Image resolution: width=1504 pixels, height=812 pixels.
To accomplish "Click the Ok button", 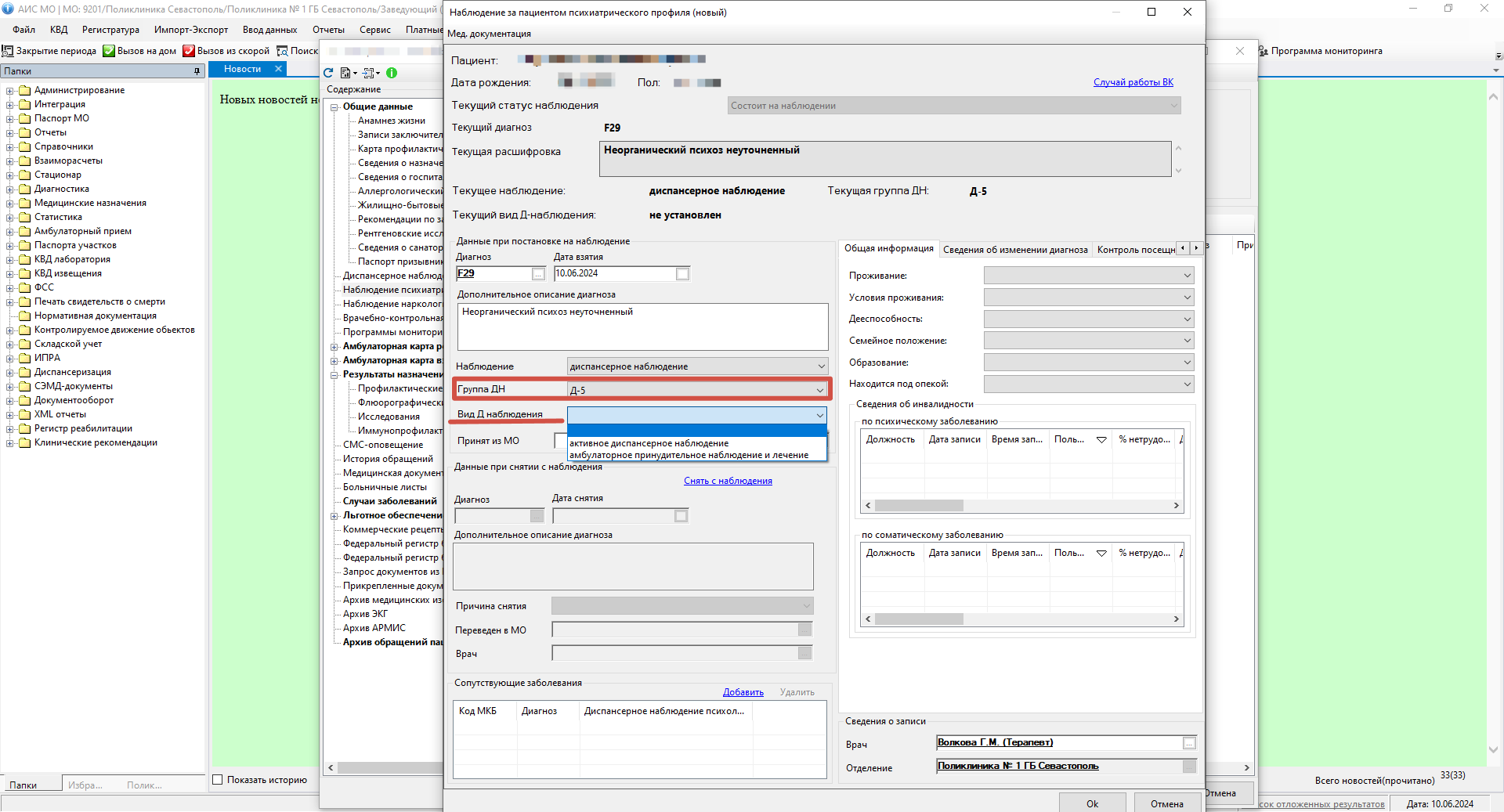I will point(1092,803).
